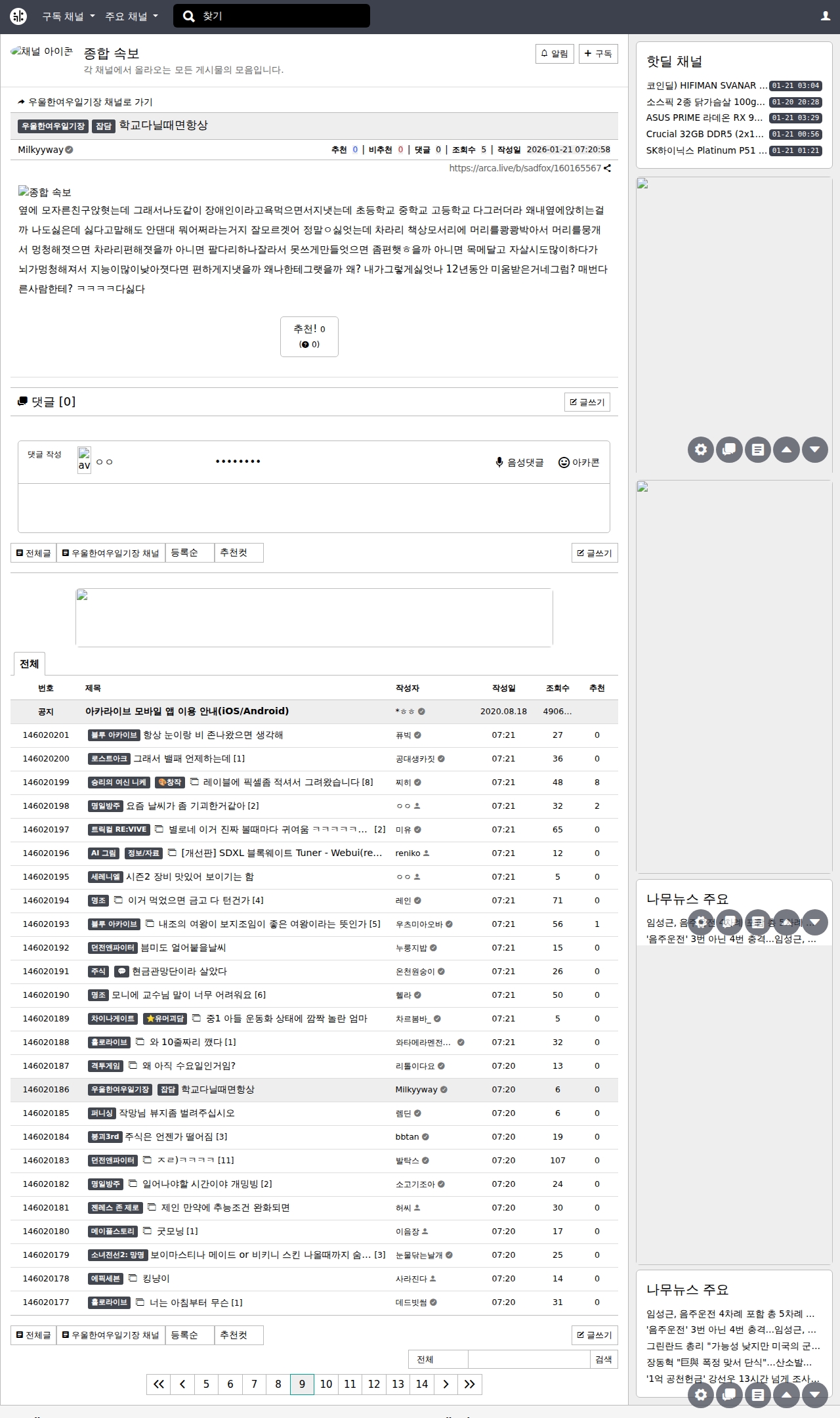Image resolution: width=840 pixels, height=1418 pixels.
Task: Click the gear icon under the 핫딜 채널 panel
Action: (x=701, y=450)
